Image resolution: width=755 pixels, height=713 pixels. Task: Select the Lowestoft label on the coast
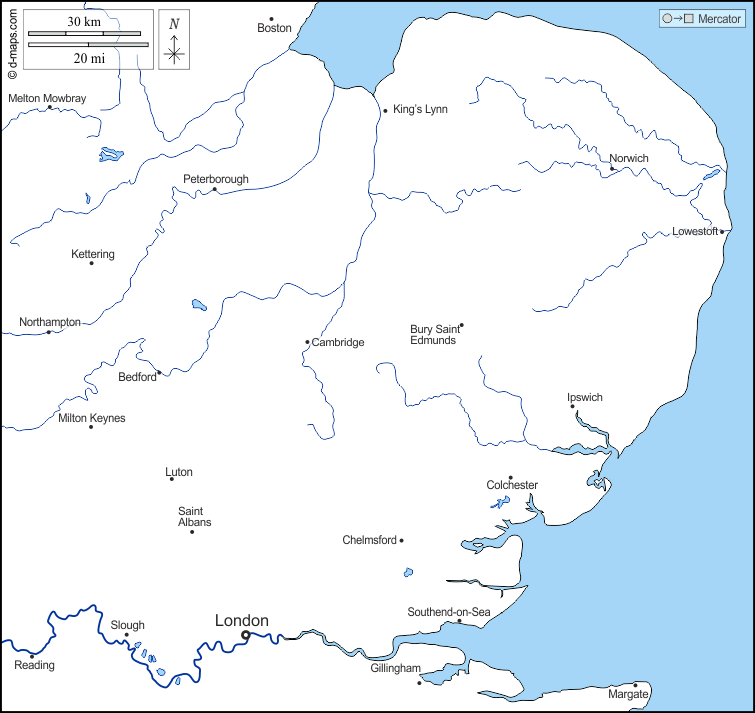point(695,231)
